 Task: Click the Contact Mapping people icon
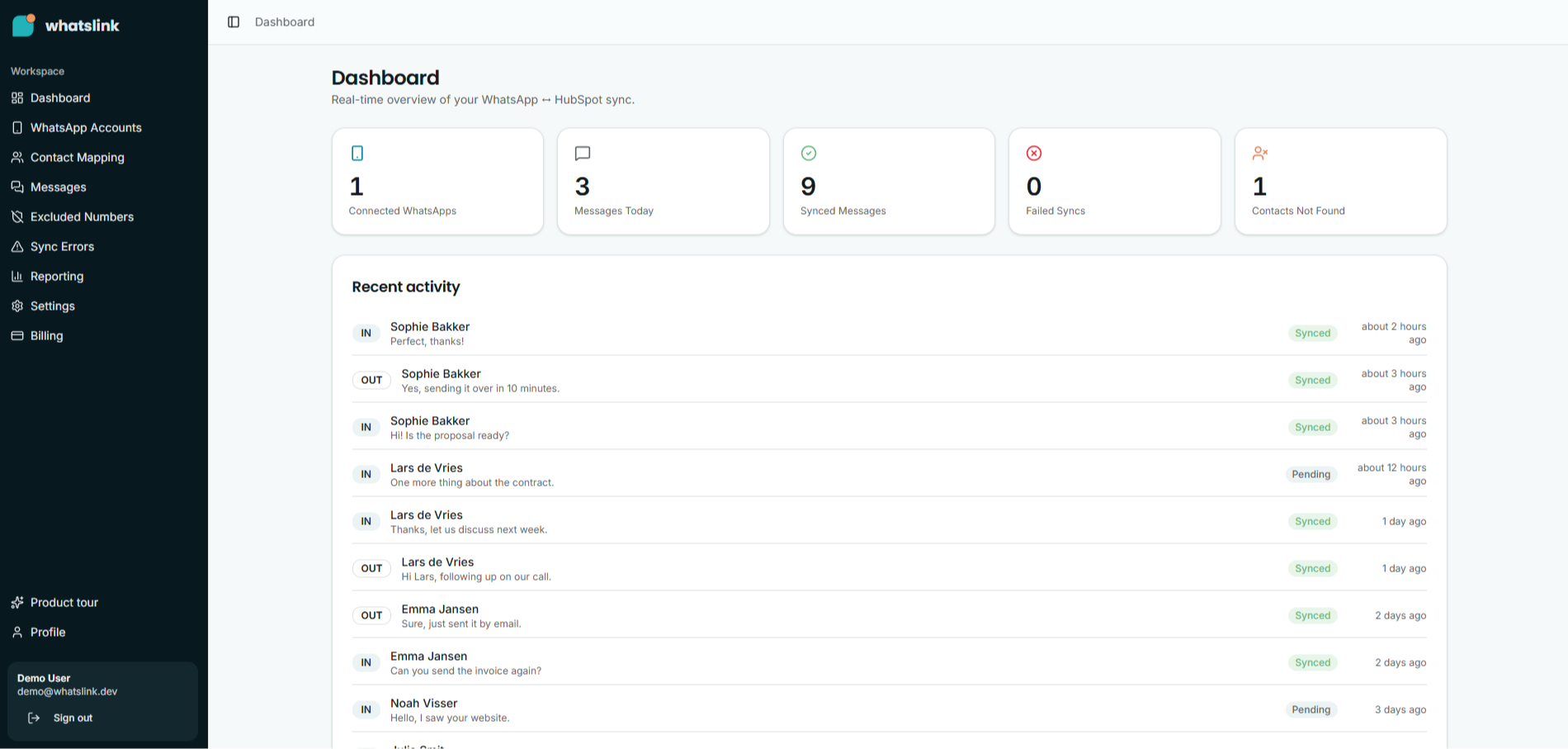coord(17,157)
